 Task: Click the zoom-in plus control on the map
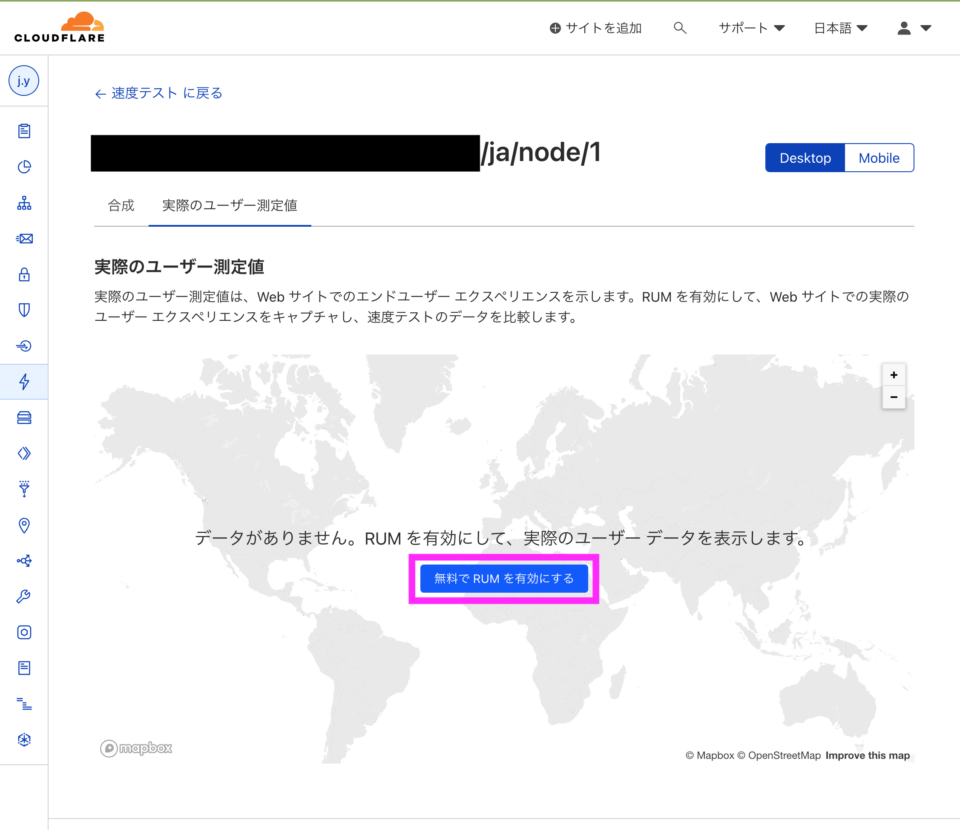point(893,374)
